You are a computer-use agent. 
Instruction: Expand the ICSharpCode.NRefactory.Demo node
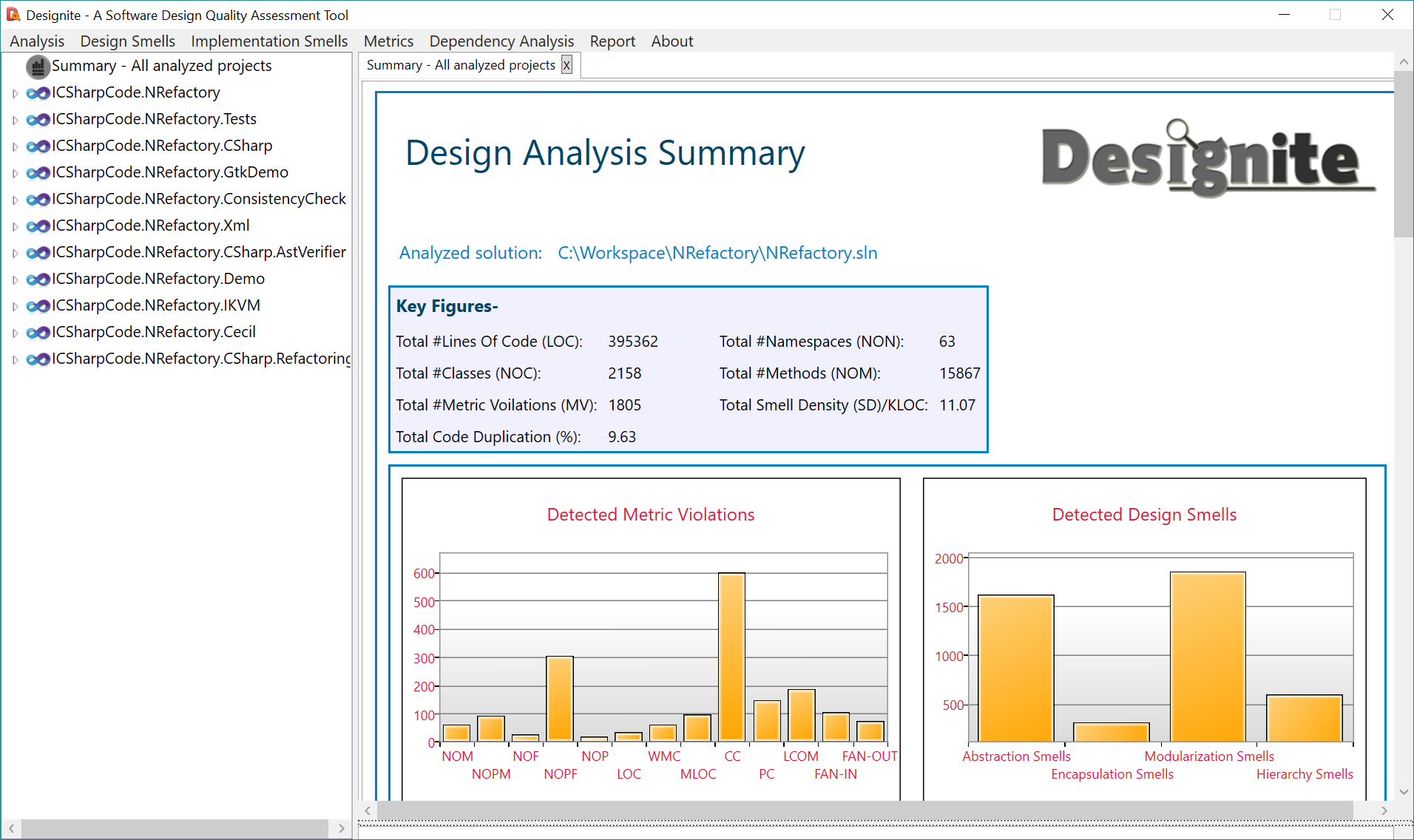coord(15,280)
